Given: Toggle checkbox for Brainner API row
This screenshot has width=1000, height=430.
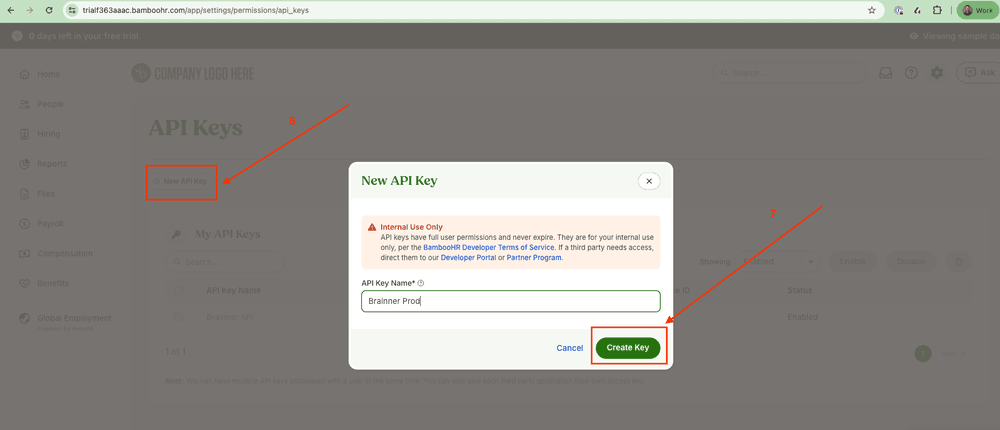Looking at the screenshot, I should click(x=179, y=317).
